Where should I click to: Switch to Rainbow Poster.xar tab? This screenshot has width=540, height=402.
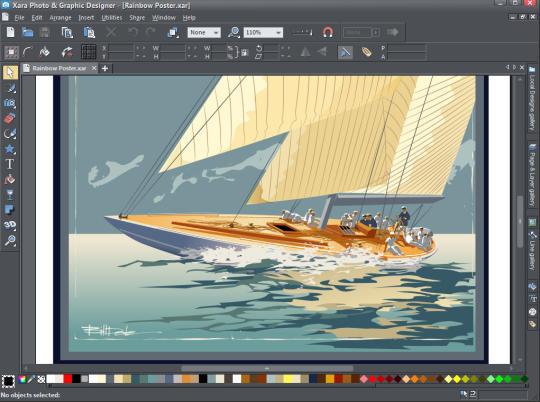point(59,68)
